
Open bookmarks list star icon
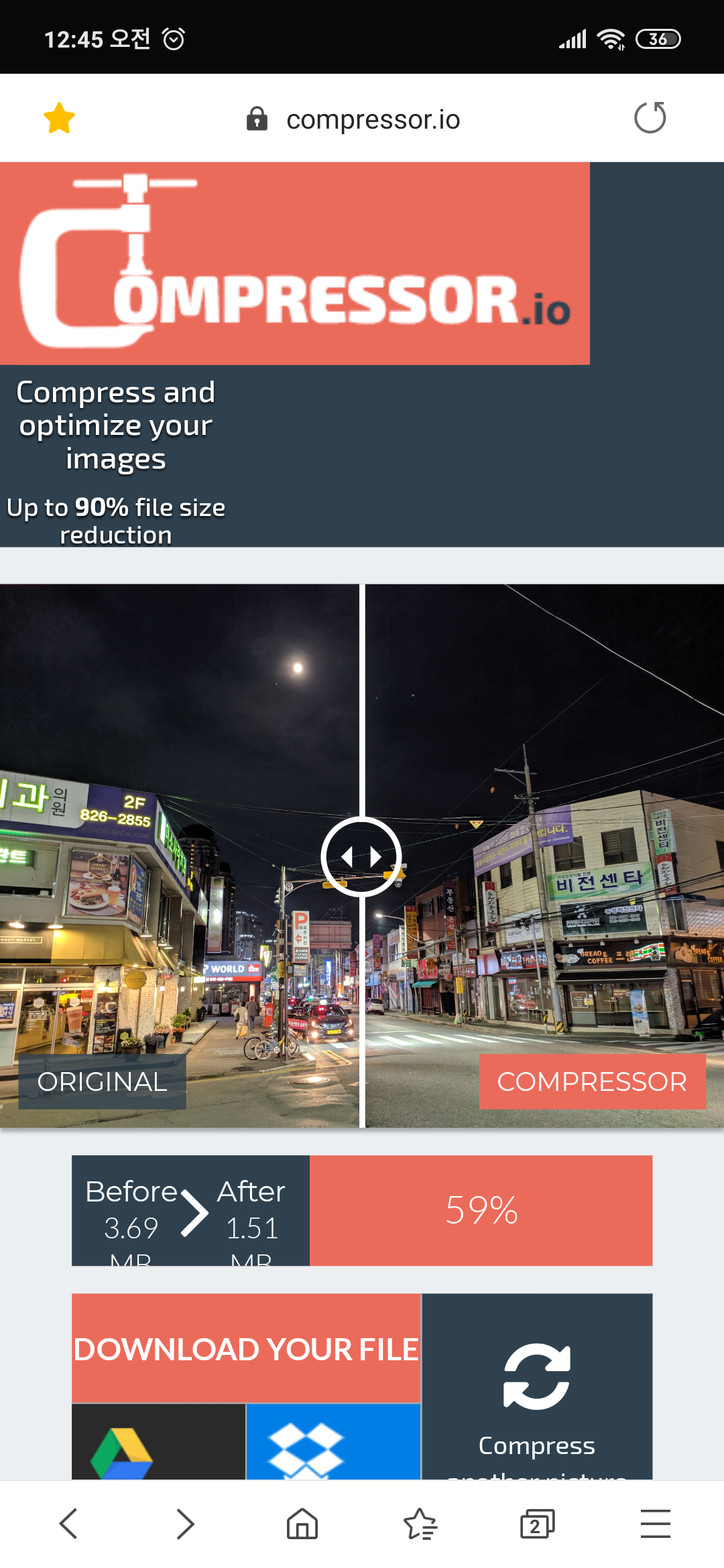pyautogui.click(x=420, y=1524)
